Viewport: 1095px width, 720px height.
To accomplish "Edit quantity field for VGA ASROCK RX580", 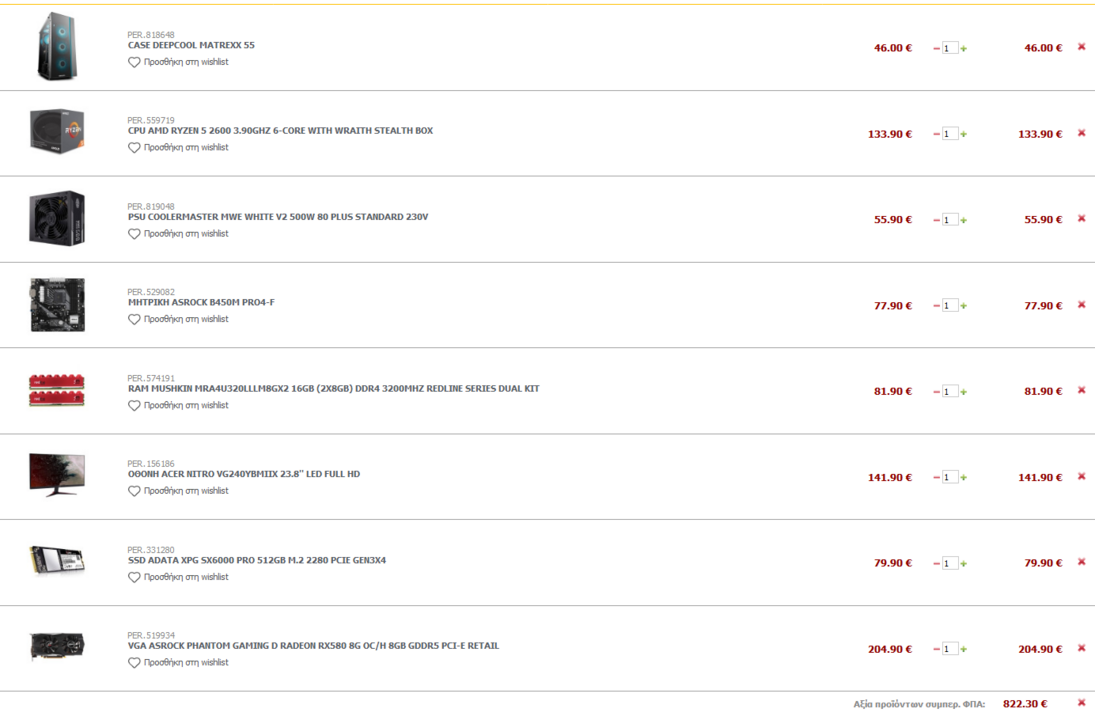I will coord(950,649).
